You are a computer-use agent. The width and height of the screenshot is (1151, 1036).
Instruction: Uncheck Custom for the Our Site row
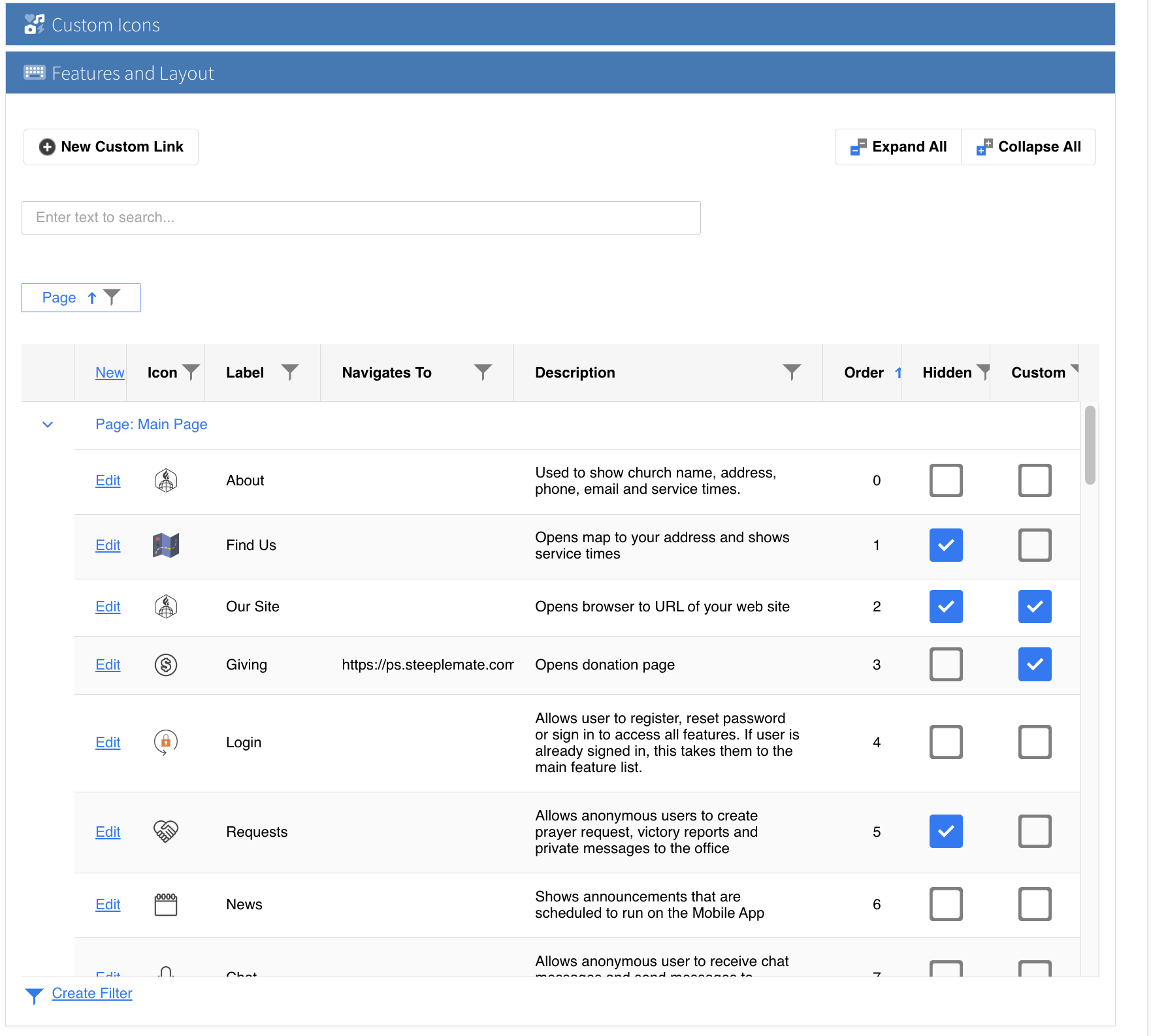click(x=1035, y=606)
